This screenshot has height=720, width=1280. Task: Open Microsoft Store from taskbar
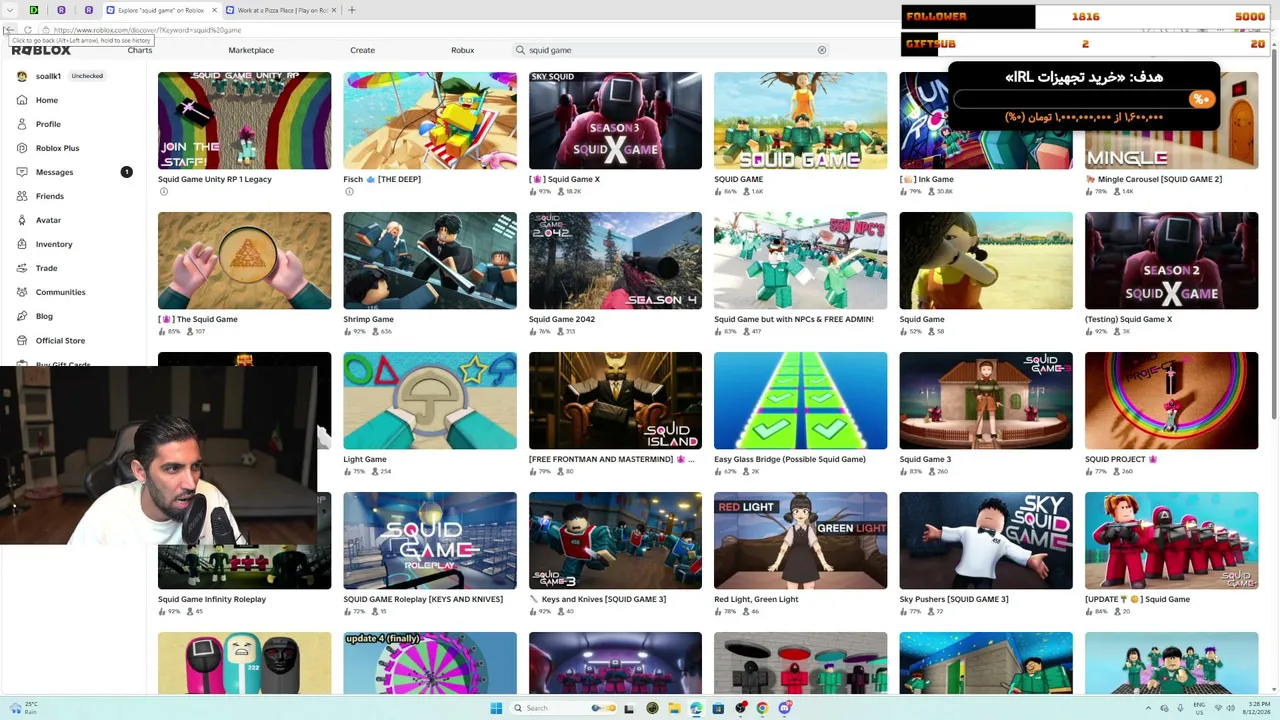718,708
